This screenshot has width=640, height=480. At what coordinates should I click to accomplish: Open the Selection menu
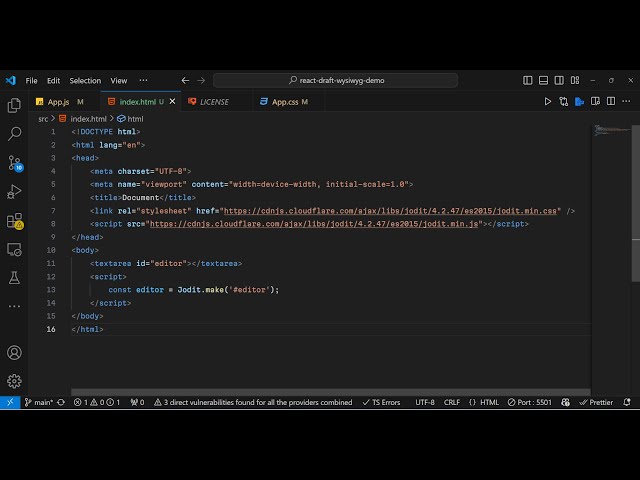(x=85, y=80)
